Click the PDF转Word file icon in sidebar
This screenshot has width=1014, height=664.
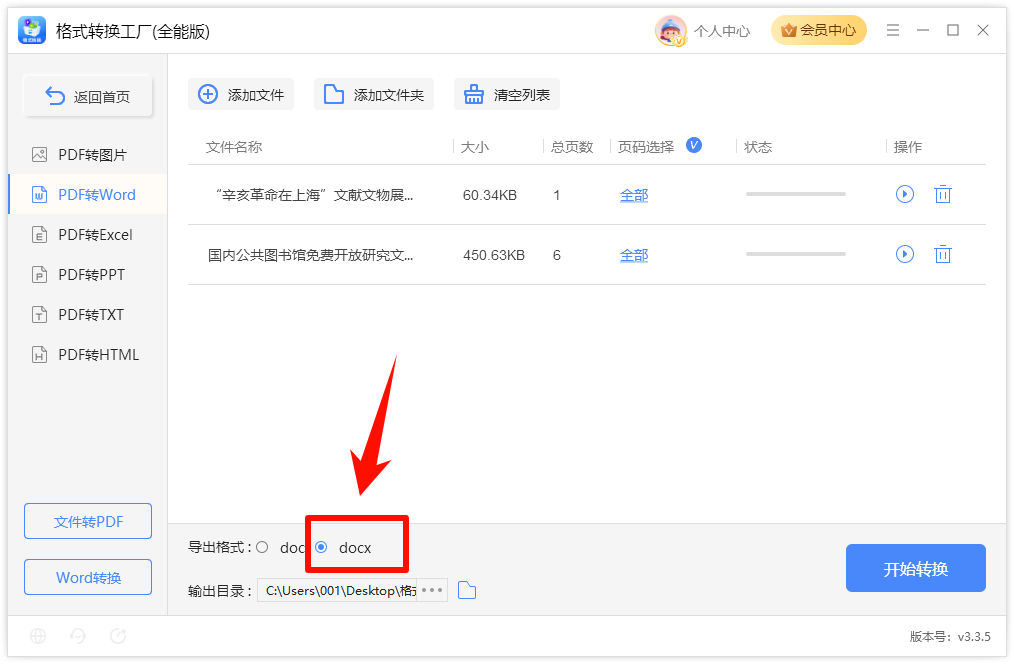click(x=39, y=195)
